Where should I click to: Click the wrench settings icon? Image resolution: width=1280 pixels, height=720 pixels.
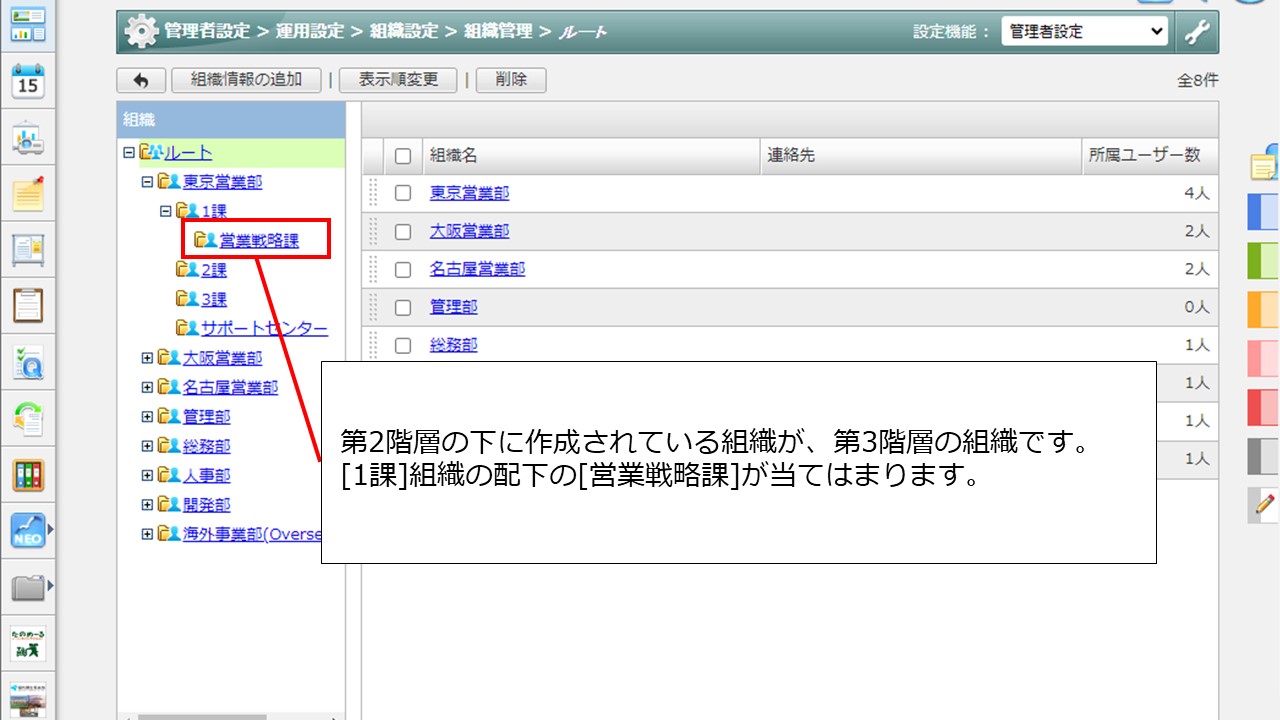(1197, 32)
